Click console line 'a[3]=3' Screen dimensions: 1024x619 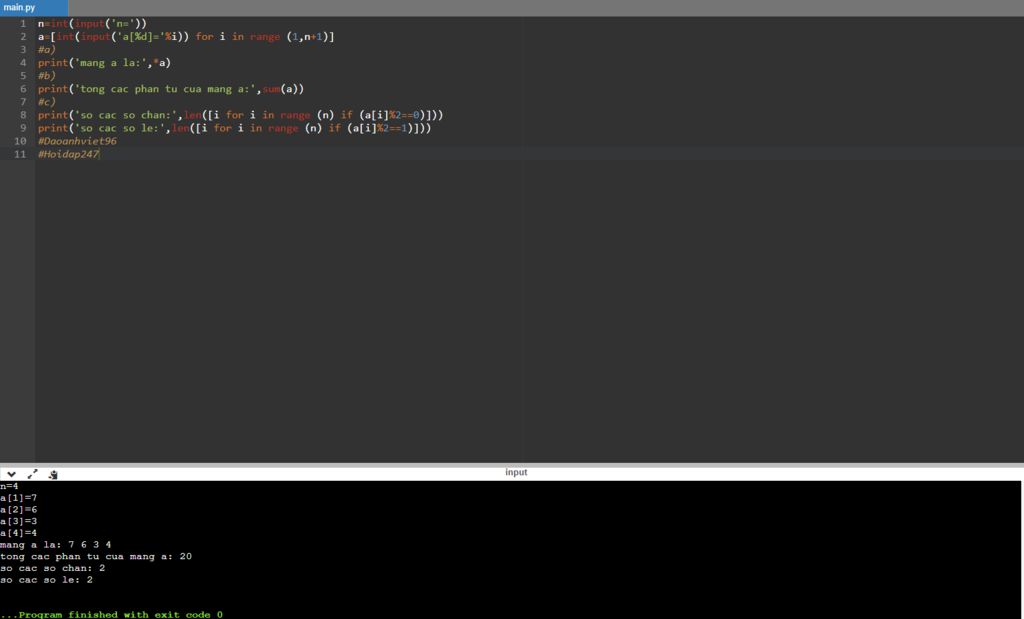pos(18,521)
